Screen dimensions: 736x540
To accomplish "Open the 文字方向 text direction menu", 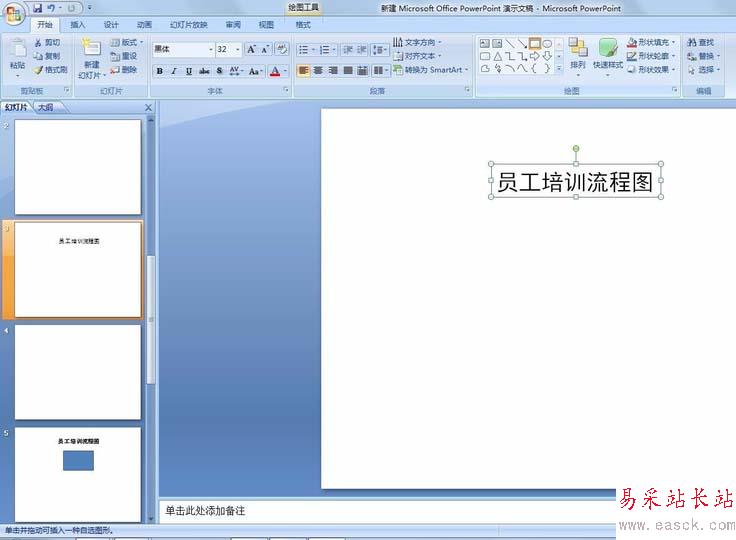I will (417, 43).
